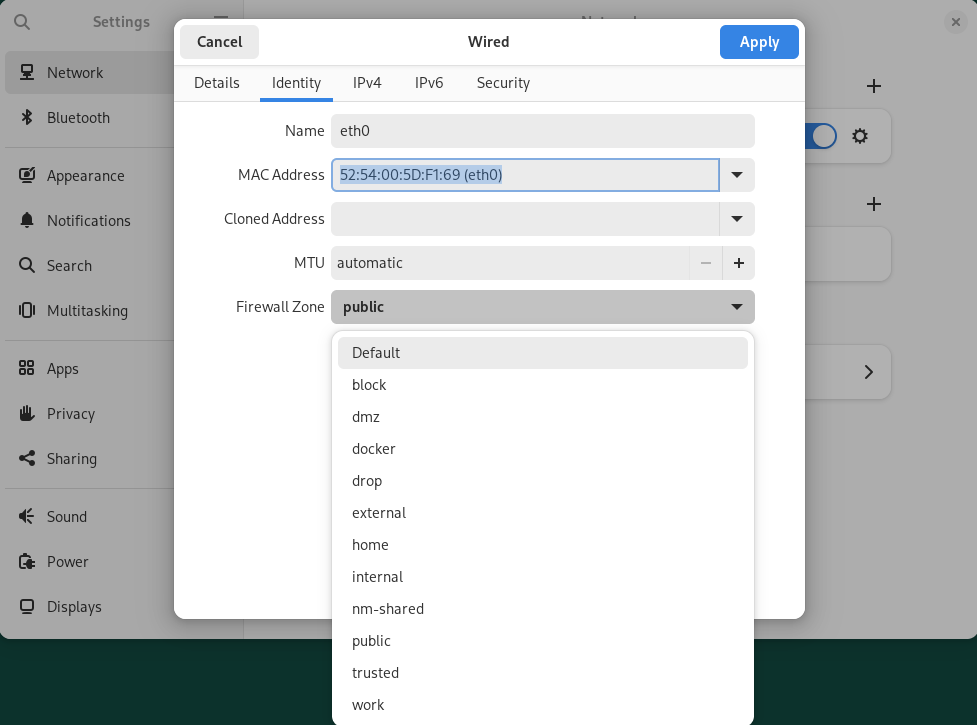This screenshot has height=725, width=977.
Task: Click the Name text field
Action: [543, 131]
